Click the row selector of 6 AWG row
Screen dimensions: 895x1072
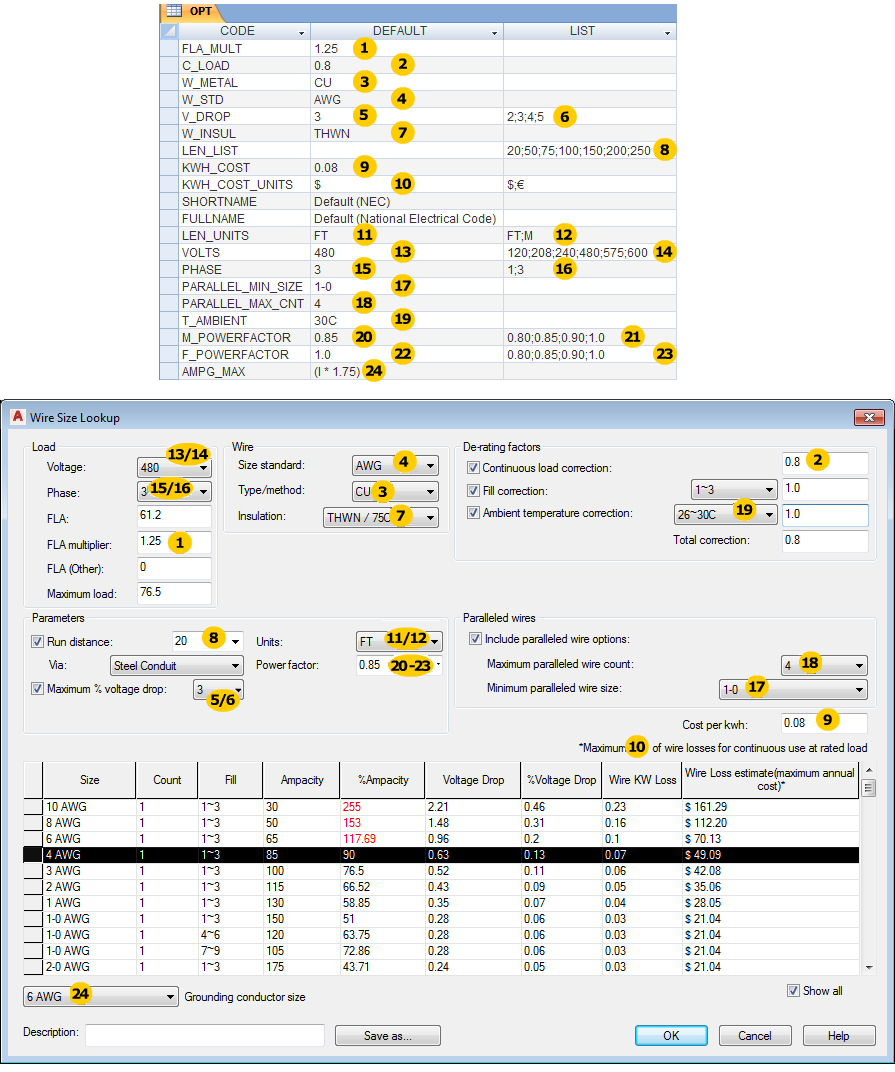[x=33, y=839]
